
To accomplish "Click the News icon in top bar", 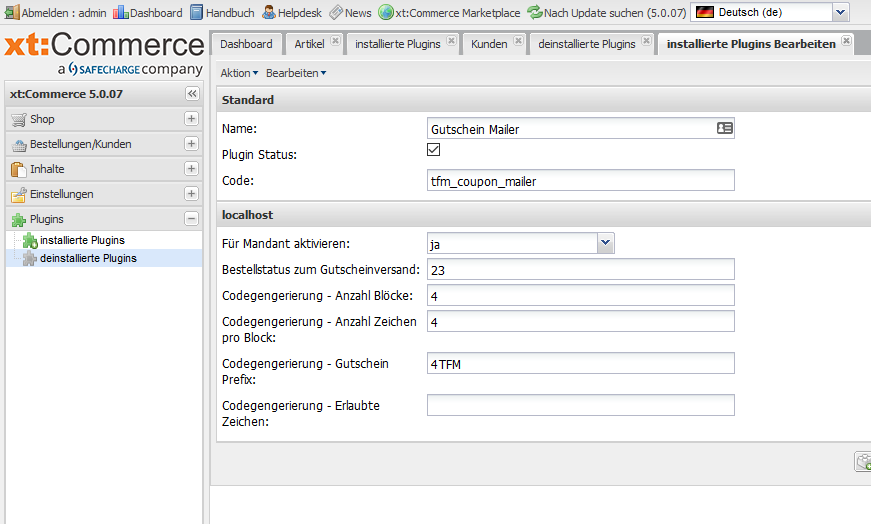I will tap(336, 13).
